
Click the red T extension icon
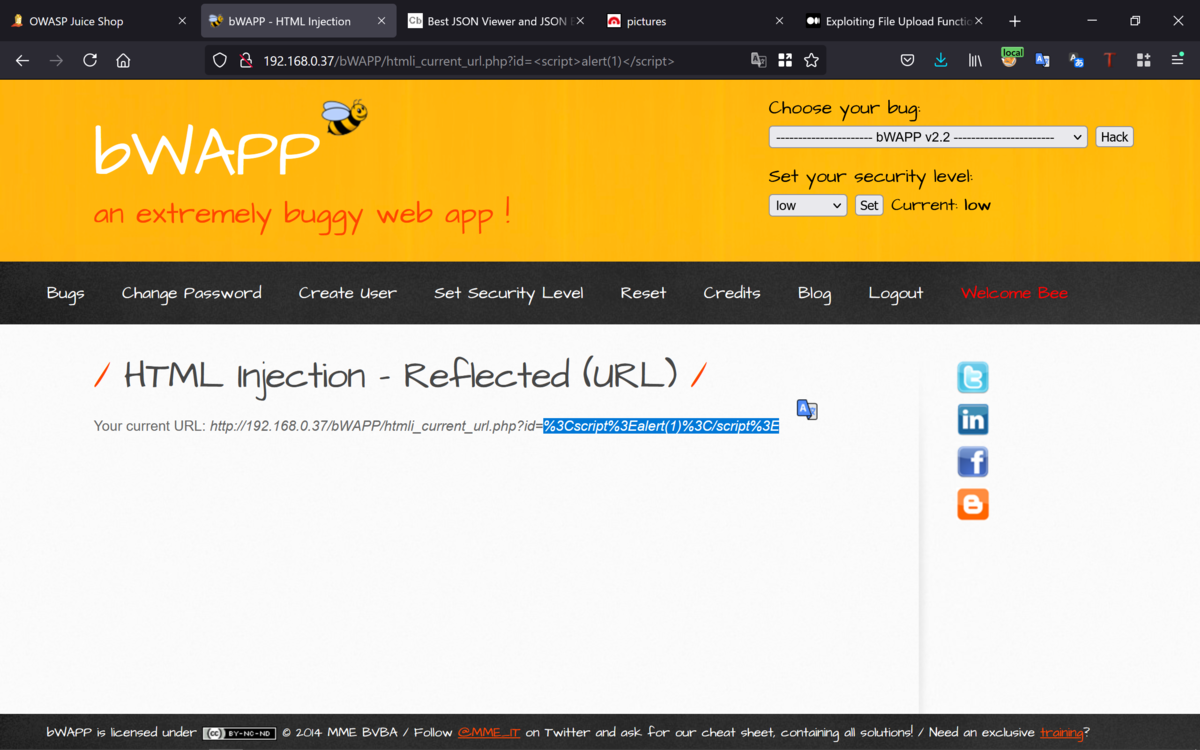[1109, 60]
